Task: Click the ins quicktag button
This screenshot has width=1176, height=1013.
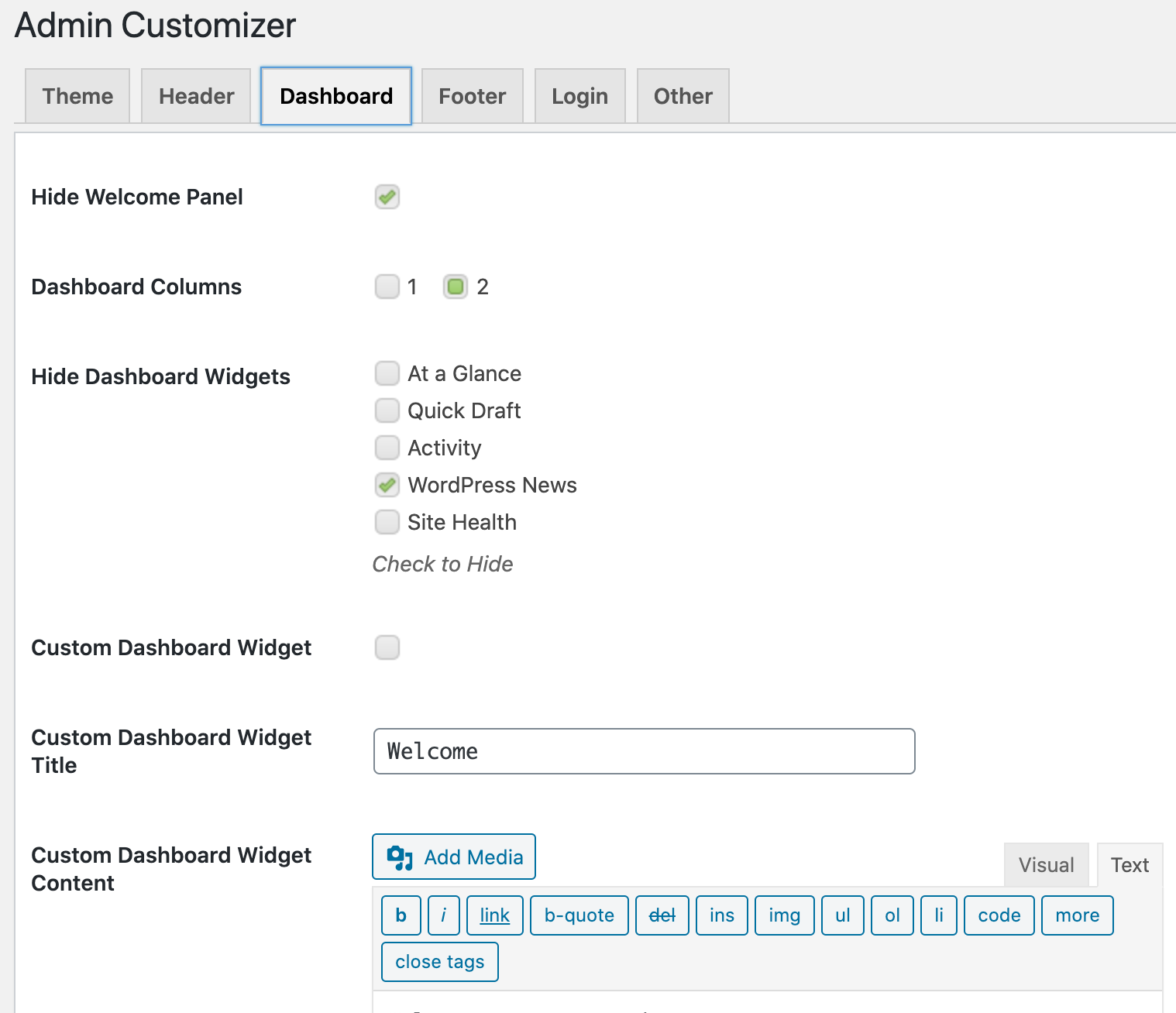Action: (x=722, y=915)
